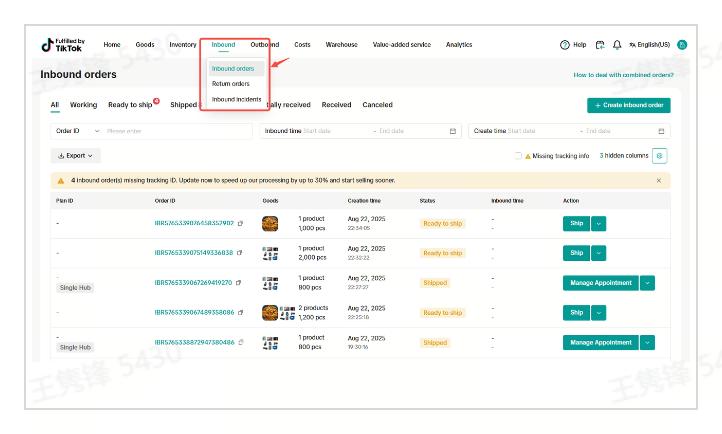Expand Ship options arrow in the 1,000 pcs row
This screenshot has width=722, height=434.
[599, 224]
